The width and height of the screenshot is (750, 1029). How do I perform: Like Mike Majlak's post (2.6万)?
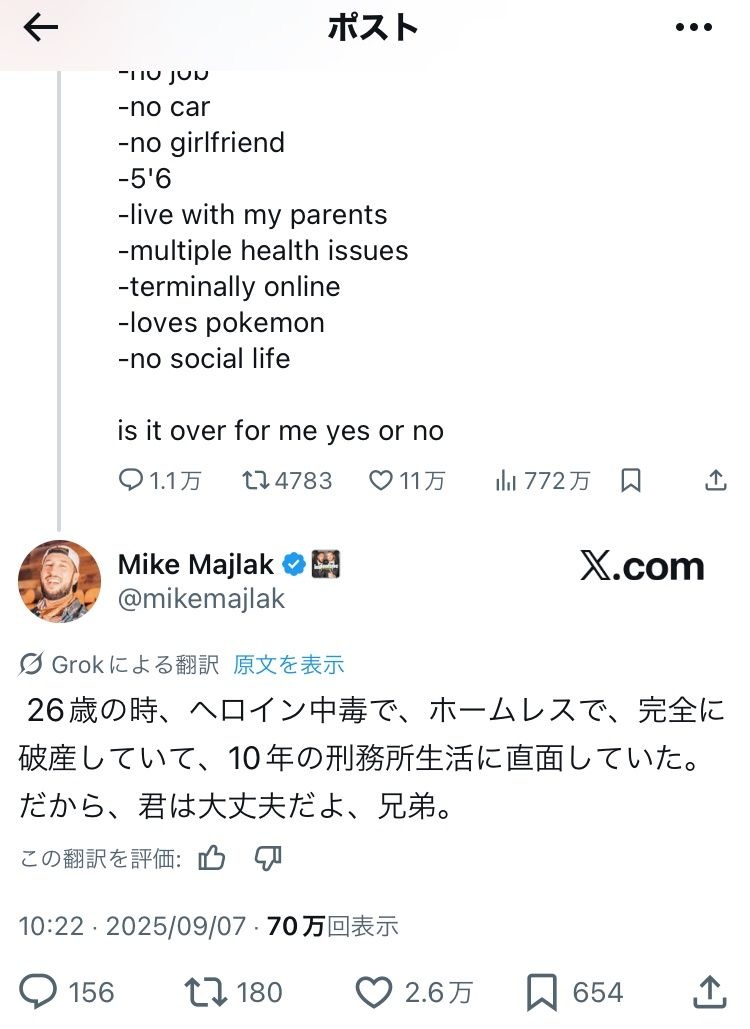point(375,992)
